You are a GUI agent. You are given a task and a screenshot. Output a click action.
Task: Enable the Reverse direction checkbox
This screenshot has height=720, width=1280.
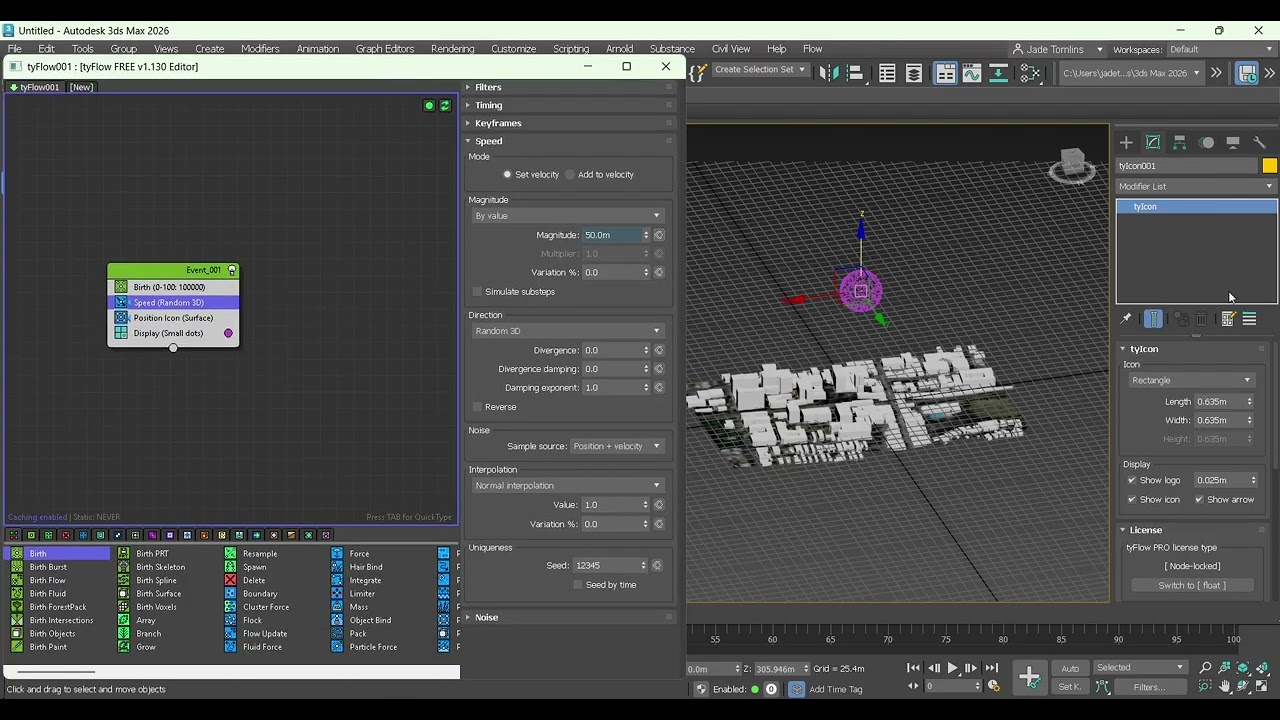point(478,407)
